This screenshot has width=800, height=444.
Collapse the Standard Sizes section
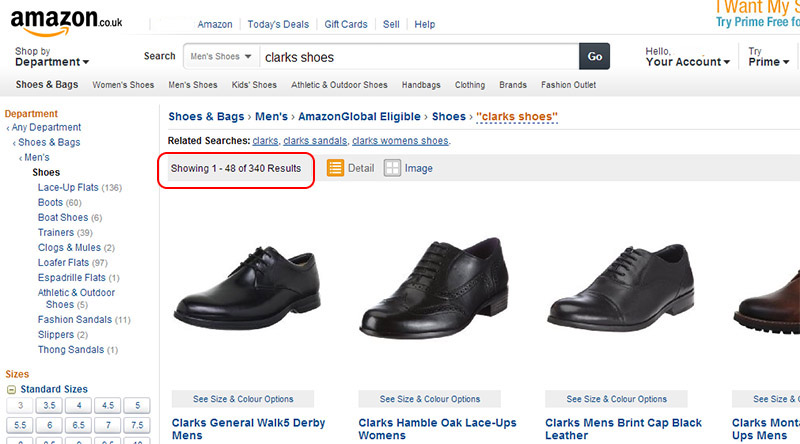pyautogui.click(x=11, y=389)
